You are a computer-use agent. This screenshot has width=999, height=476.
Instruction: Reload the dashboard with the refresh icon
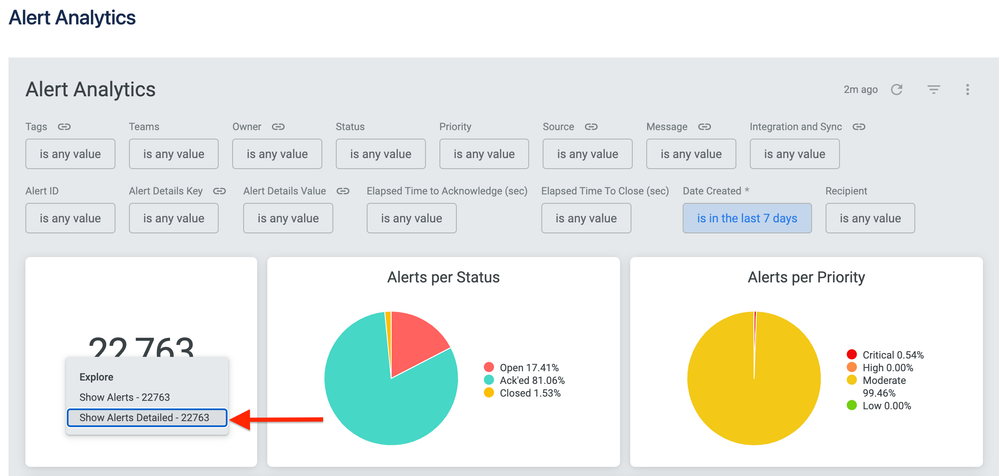point(896,90)
